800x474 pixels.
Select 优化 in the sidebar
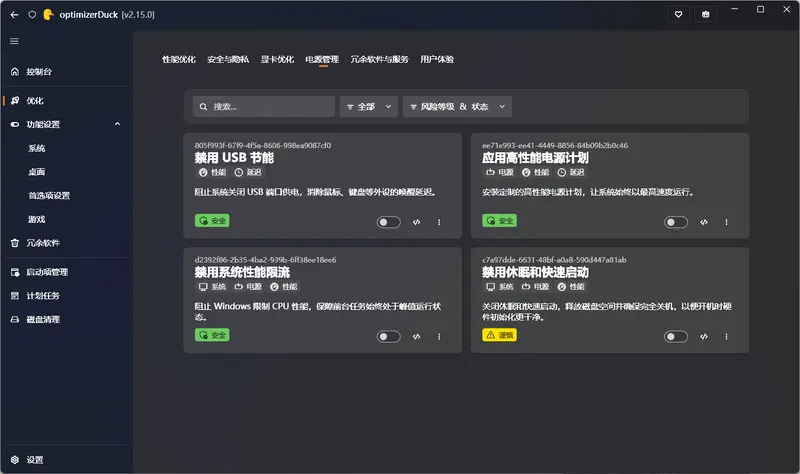point(66,101)
